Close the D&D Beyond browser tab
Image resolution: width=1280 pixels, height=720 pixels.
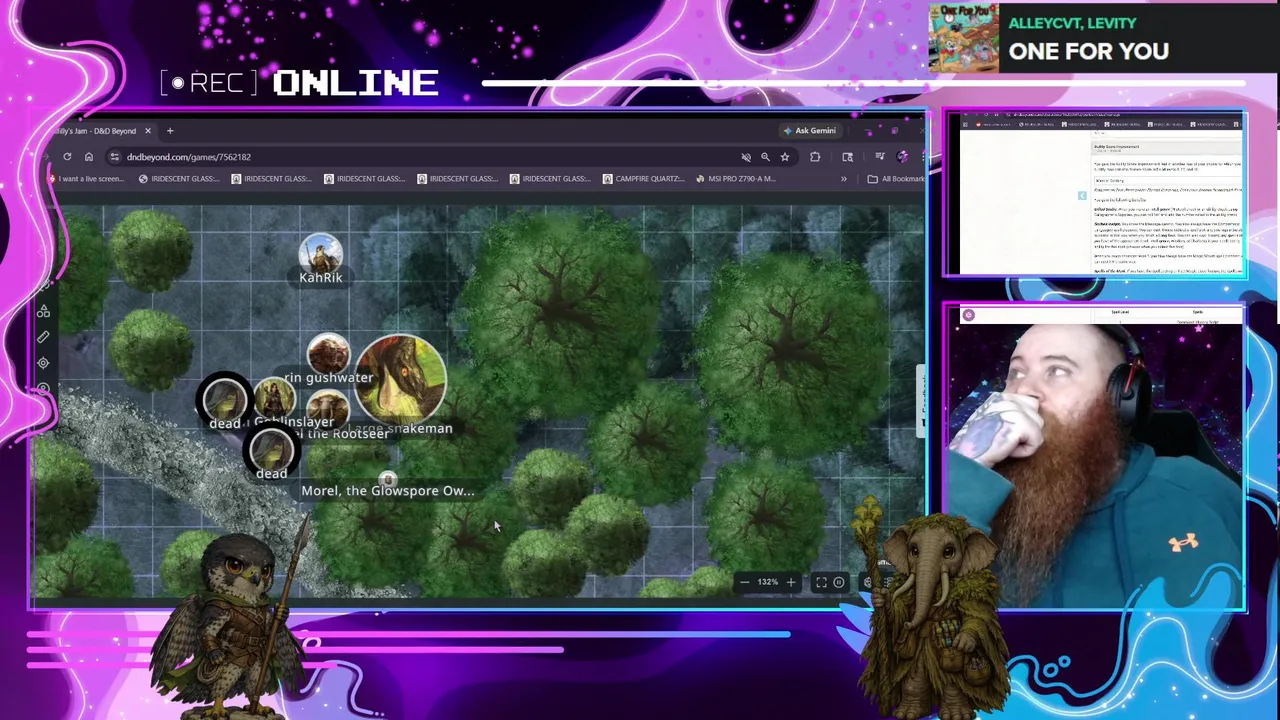tap(147, 131)
